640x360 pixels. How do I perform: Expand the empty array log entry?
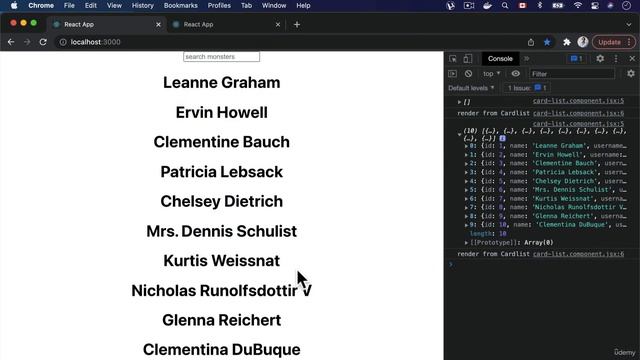tap(460, 102)
